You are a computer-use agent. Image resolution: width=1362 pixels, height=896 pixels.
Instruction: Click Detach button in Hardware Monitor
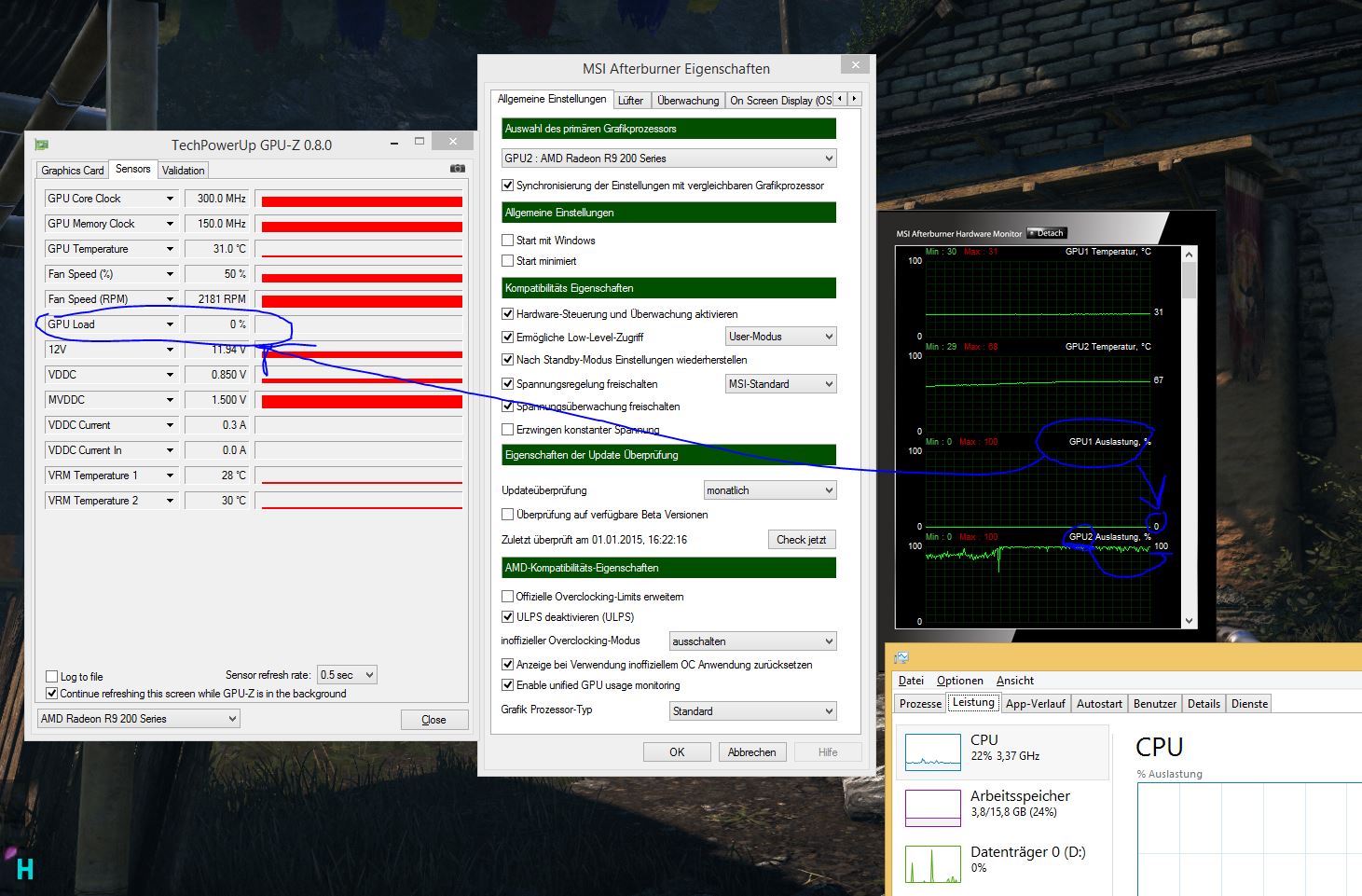tap(1046, 233)
